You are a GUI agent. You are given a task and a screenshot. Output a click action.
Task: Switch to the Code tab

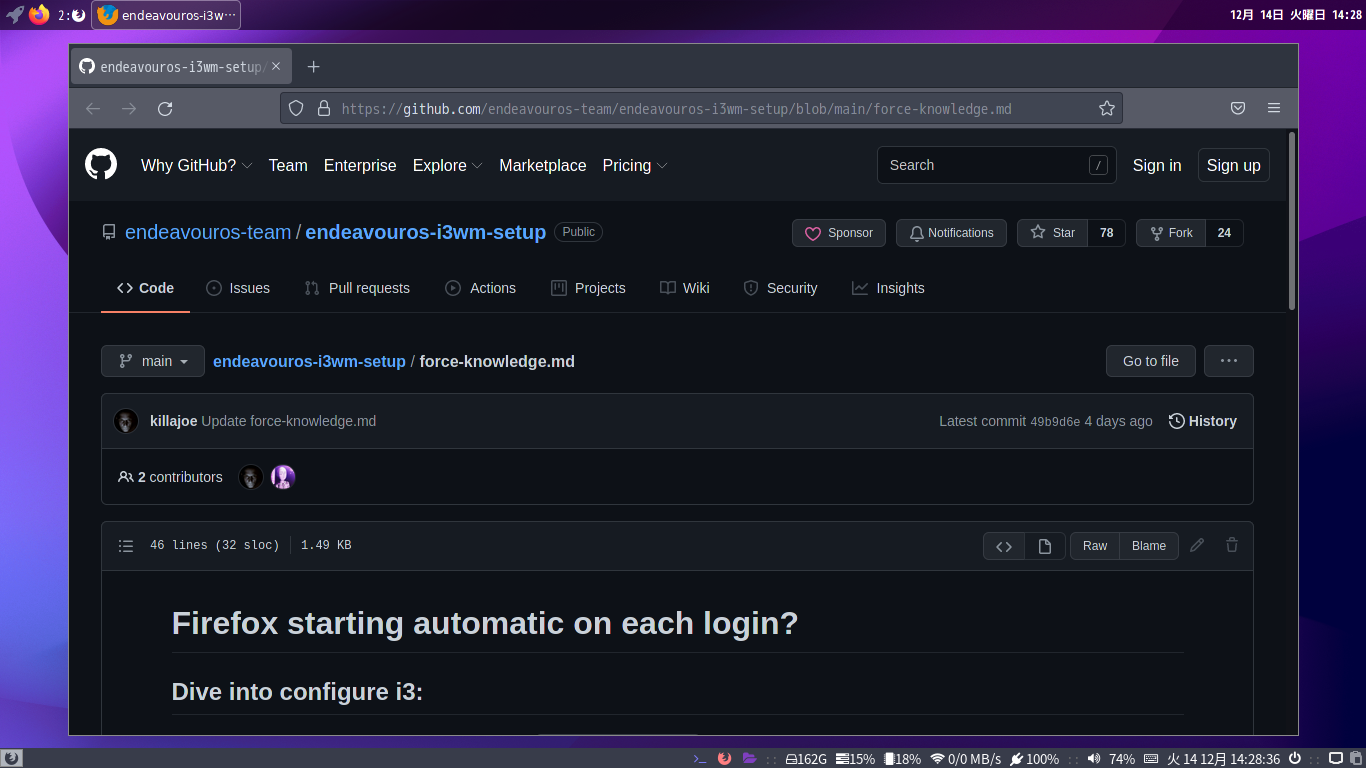[145, 288]
